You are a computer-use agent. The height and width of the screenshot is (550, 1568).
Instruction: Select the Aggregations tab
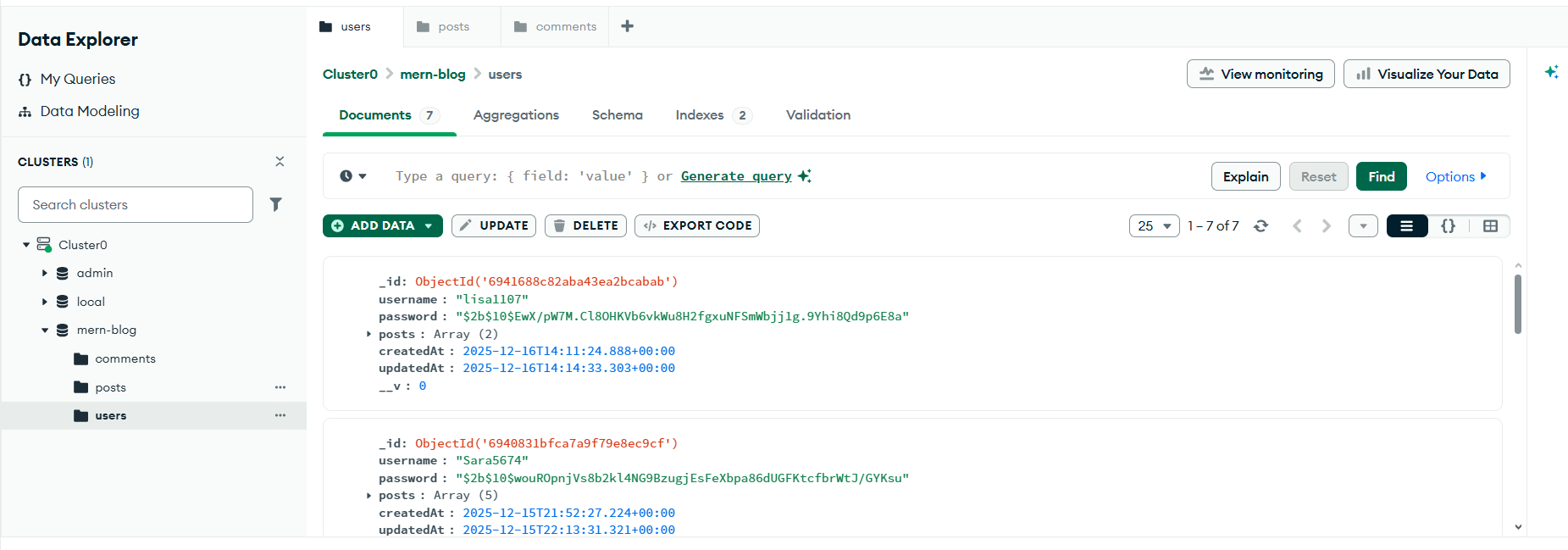tap(516, 115)
